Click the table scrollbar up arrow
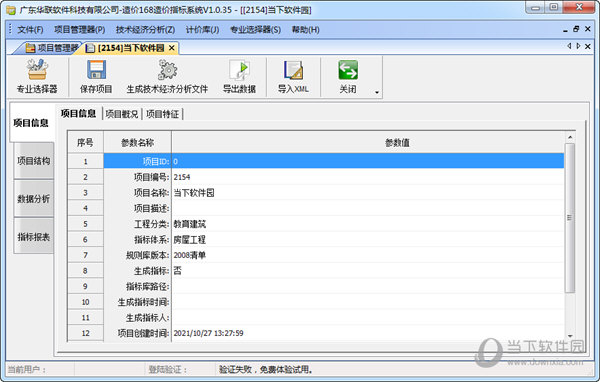The image size is (600, 382). click(x=570, y=137)
